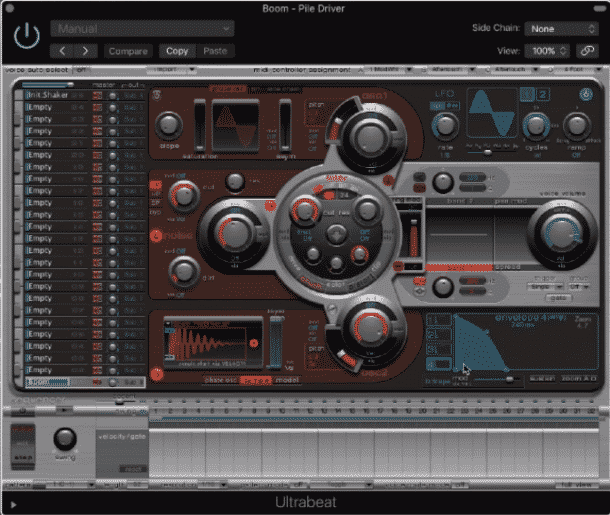Click the filter resonance knob in center

point(366,210)
